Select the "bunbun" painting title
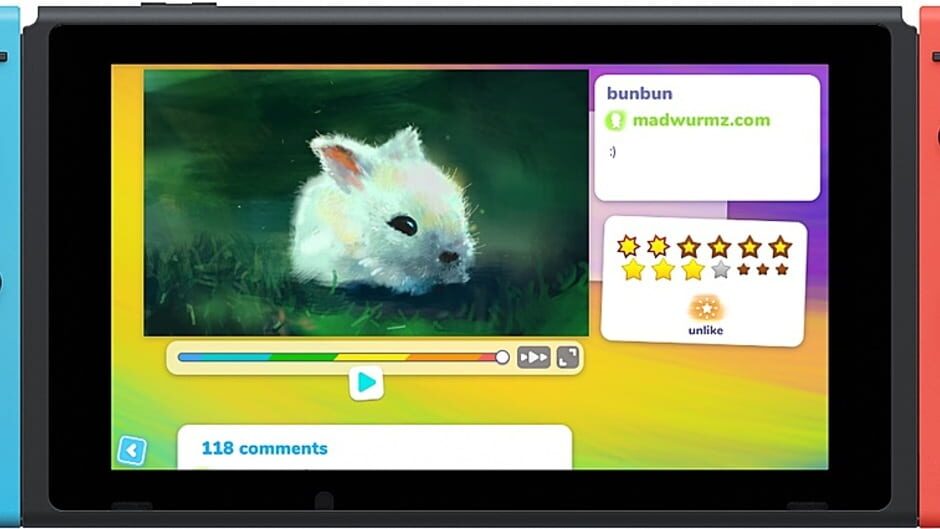This screenshot has width=940, height=529. pos(640,94)
